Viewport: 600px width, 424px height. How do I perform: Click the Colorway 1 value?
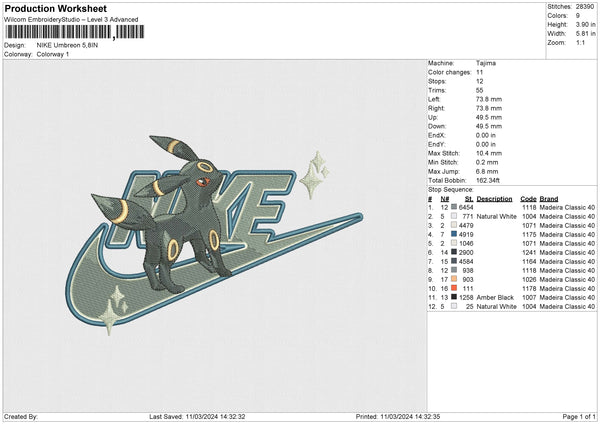53,54
